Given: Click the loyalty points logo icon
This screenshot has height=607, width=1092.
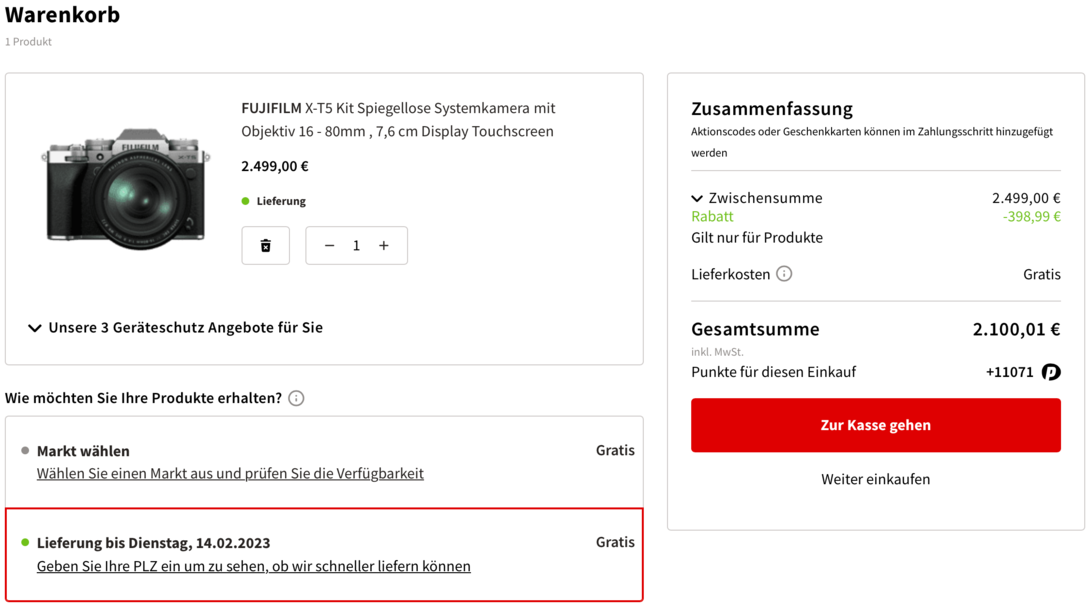Looking at the screenshot, I should coord(1050,372).
